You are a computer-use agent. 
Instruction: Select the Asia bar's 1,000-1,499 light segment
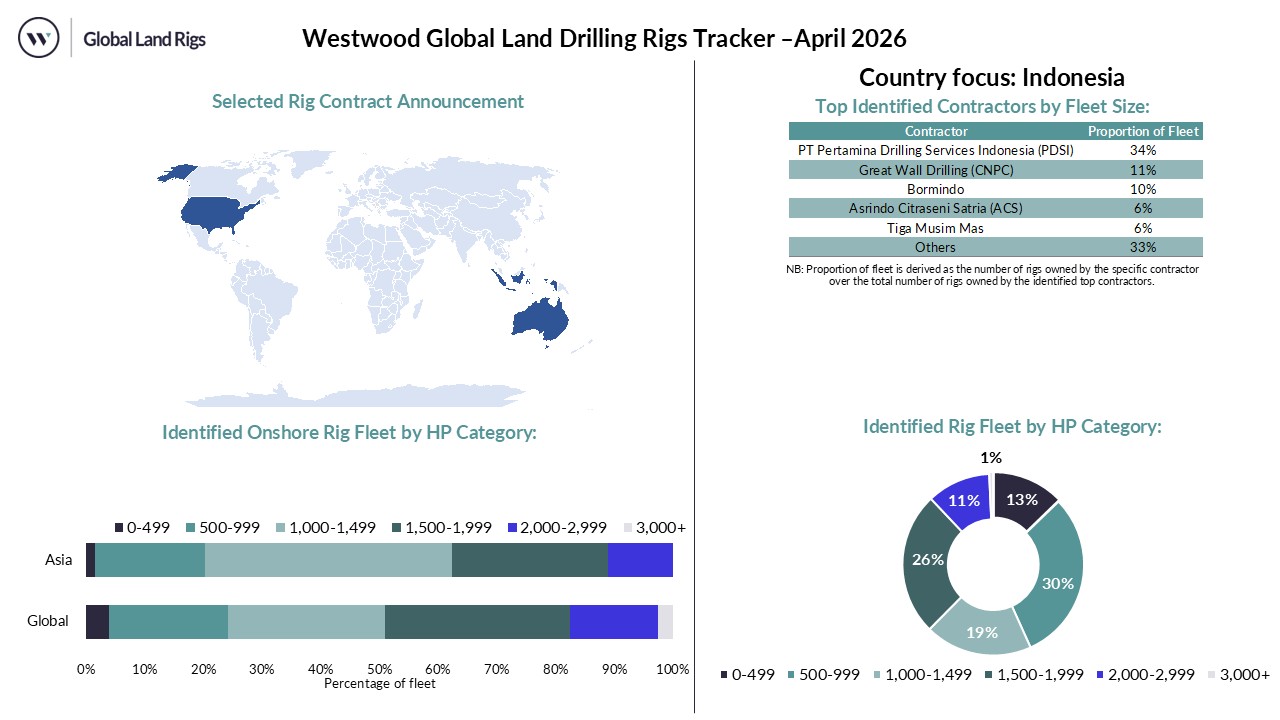click(328, 560)
